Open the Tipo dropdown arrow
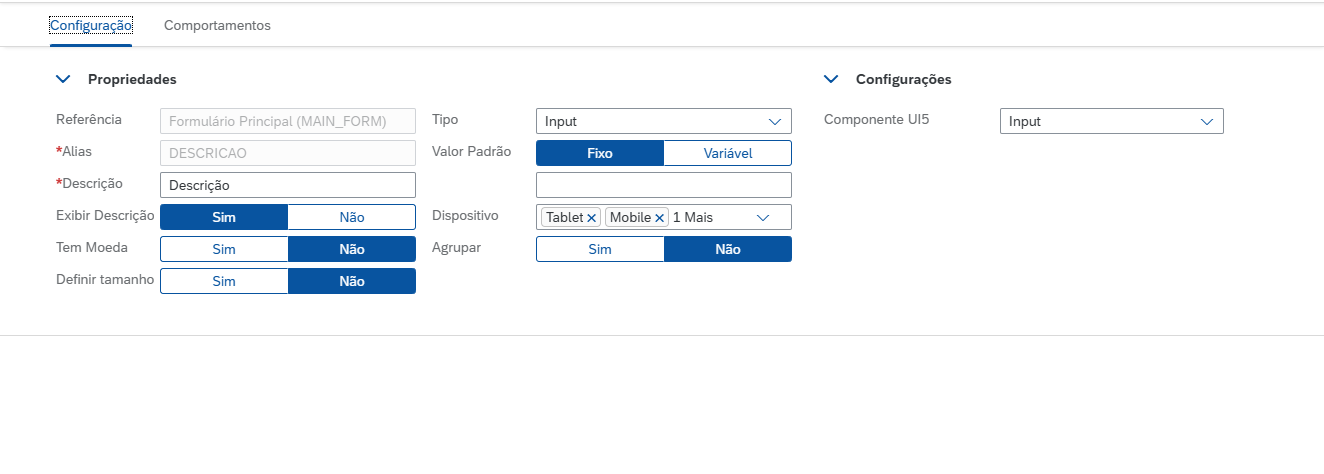Image resolution: width=1324 pixels, height=474 pixels. (775, 121)
